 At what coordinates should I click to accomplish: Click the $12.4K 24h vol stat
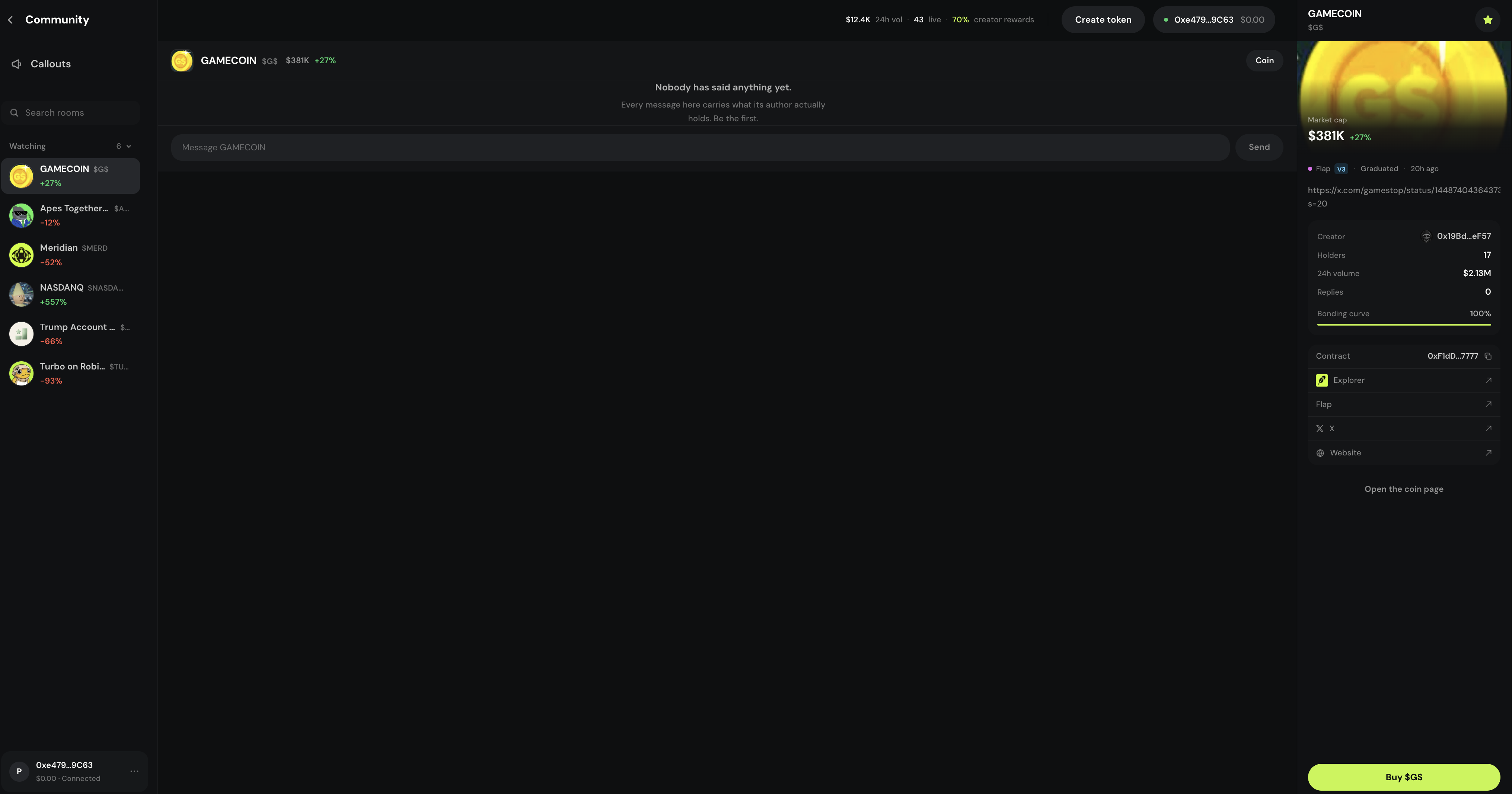pos(874,20)
